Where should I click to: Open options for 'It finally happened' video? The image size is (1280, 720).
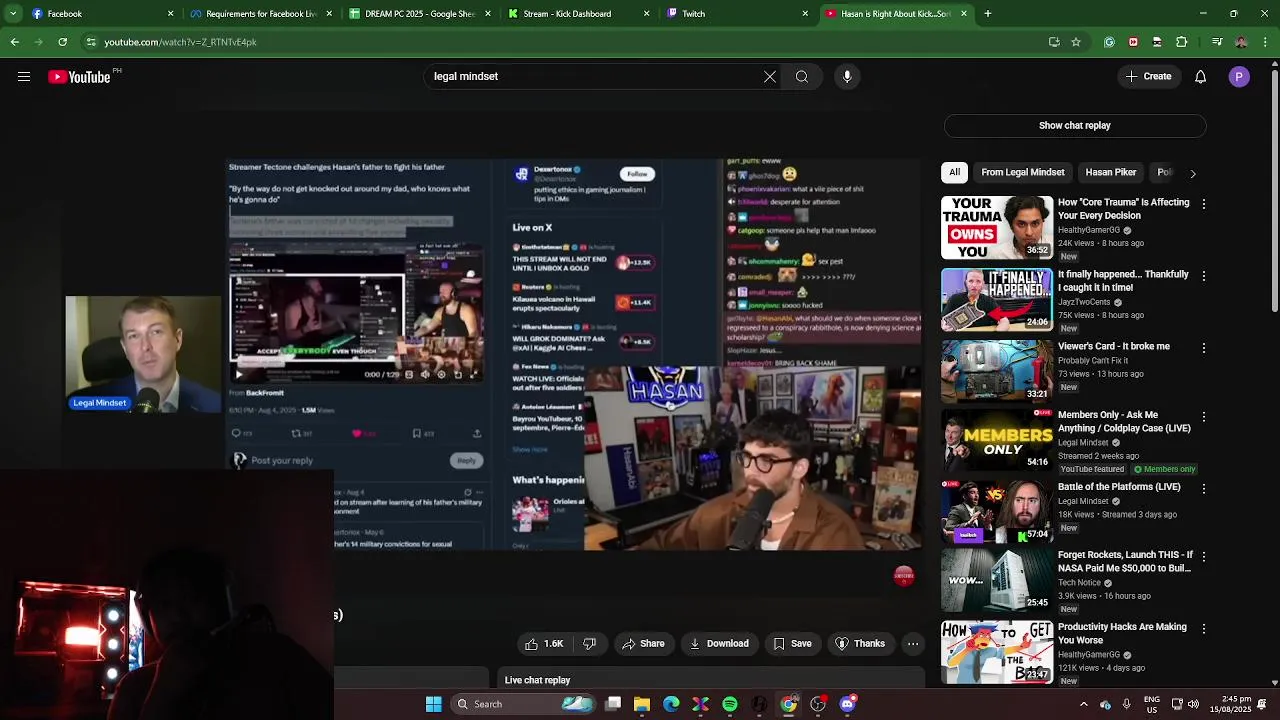[x=1204, y=276]
